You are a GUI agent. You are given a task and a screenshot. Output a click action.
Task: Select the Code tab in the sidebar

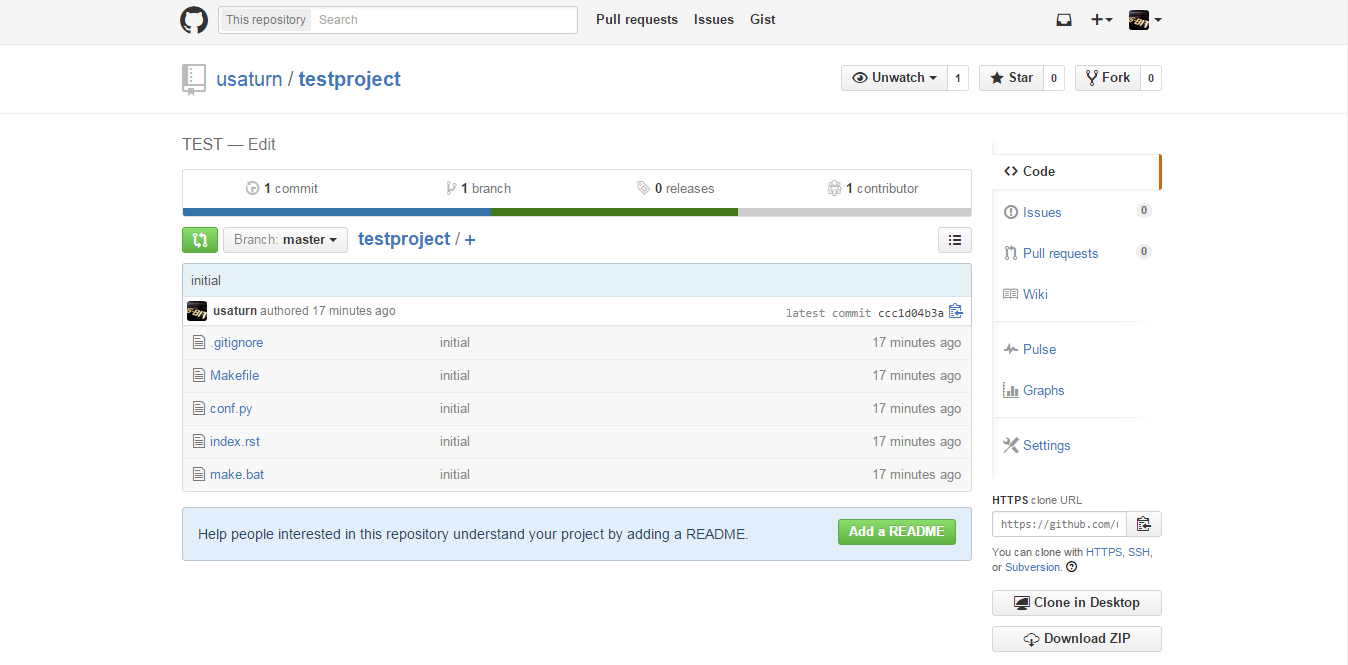tap(1077, 171)
